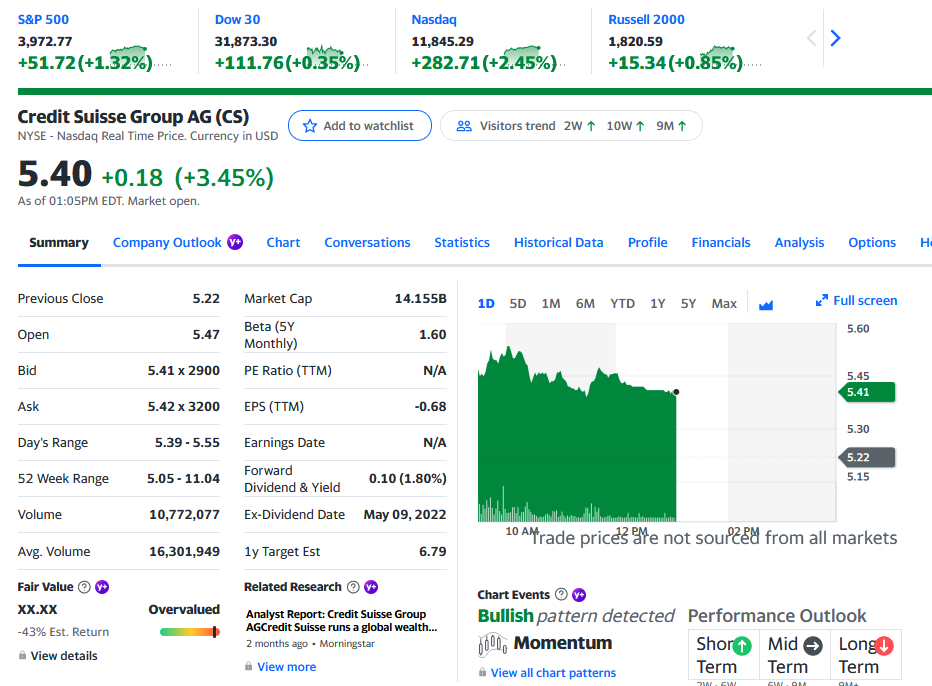Click the lock icon beside View all chart patterns
Screen dimensions: 932x686
pos(483,672)
